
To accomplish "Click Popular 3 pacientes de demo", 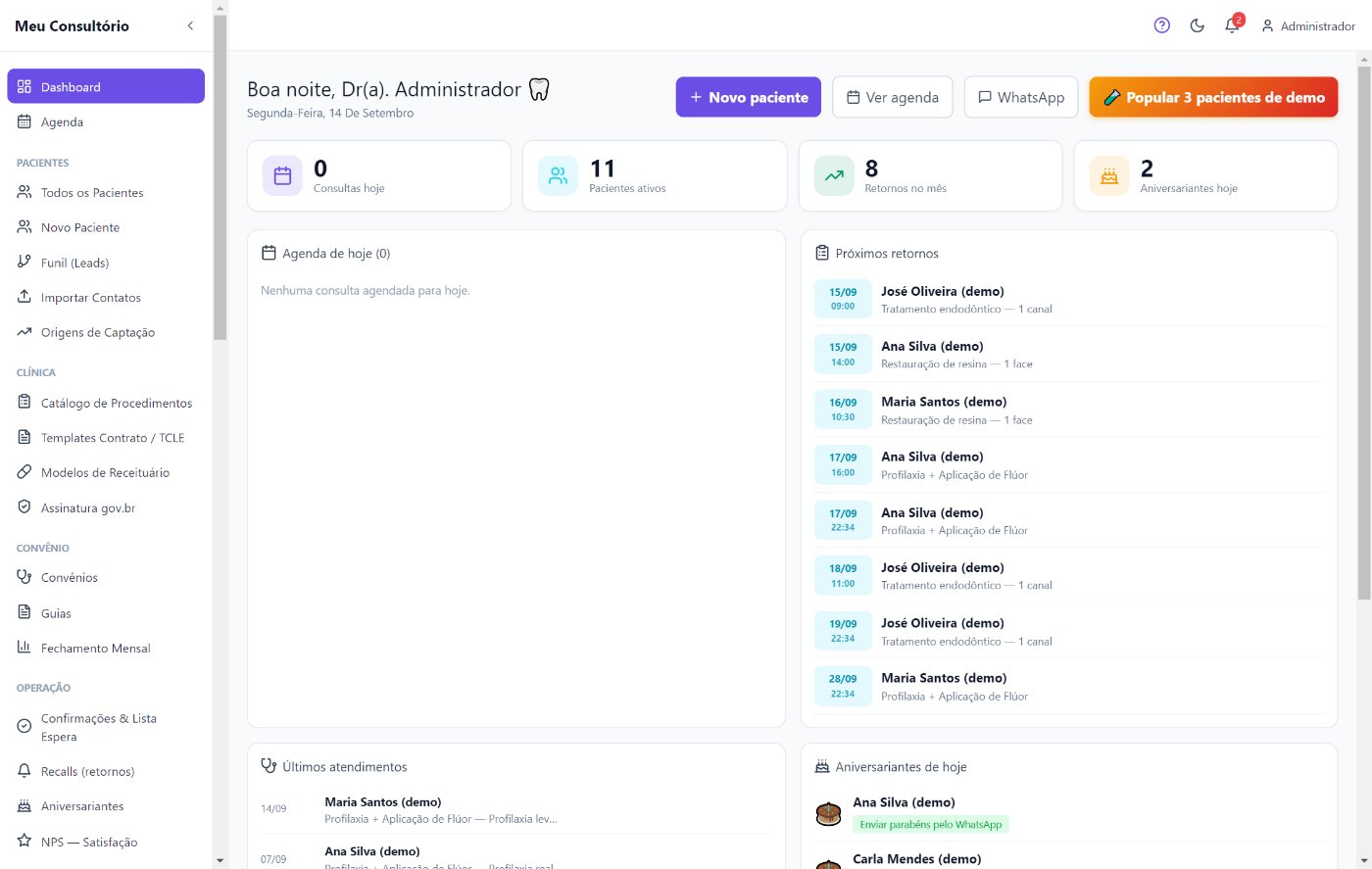I will (x=1213, y=97).
